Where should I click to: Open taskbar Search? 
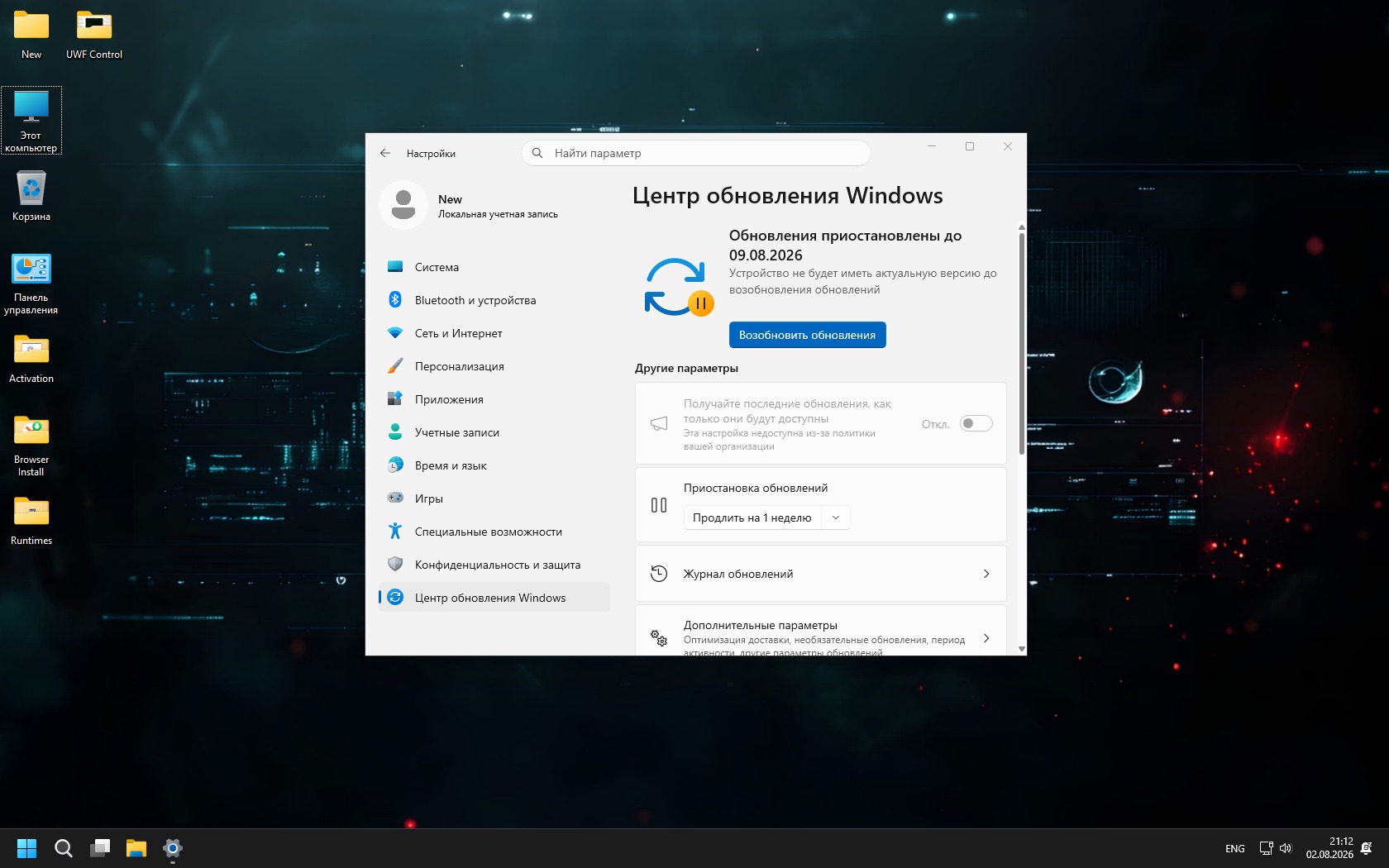point(63,848)
